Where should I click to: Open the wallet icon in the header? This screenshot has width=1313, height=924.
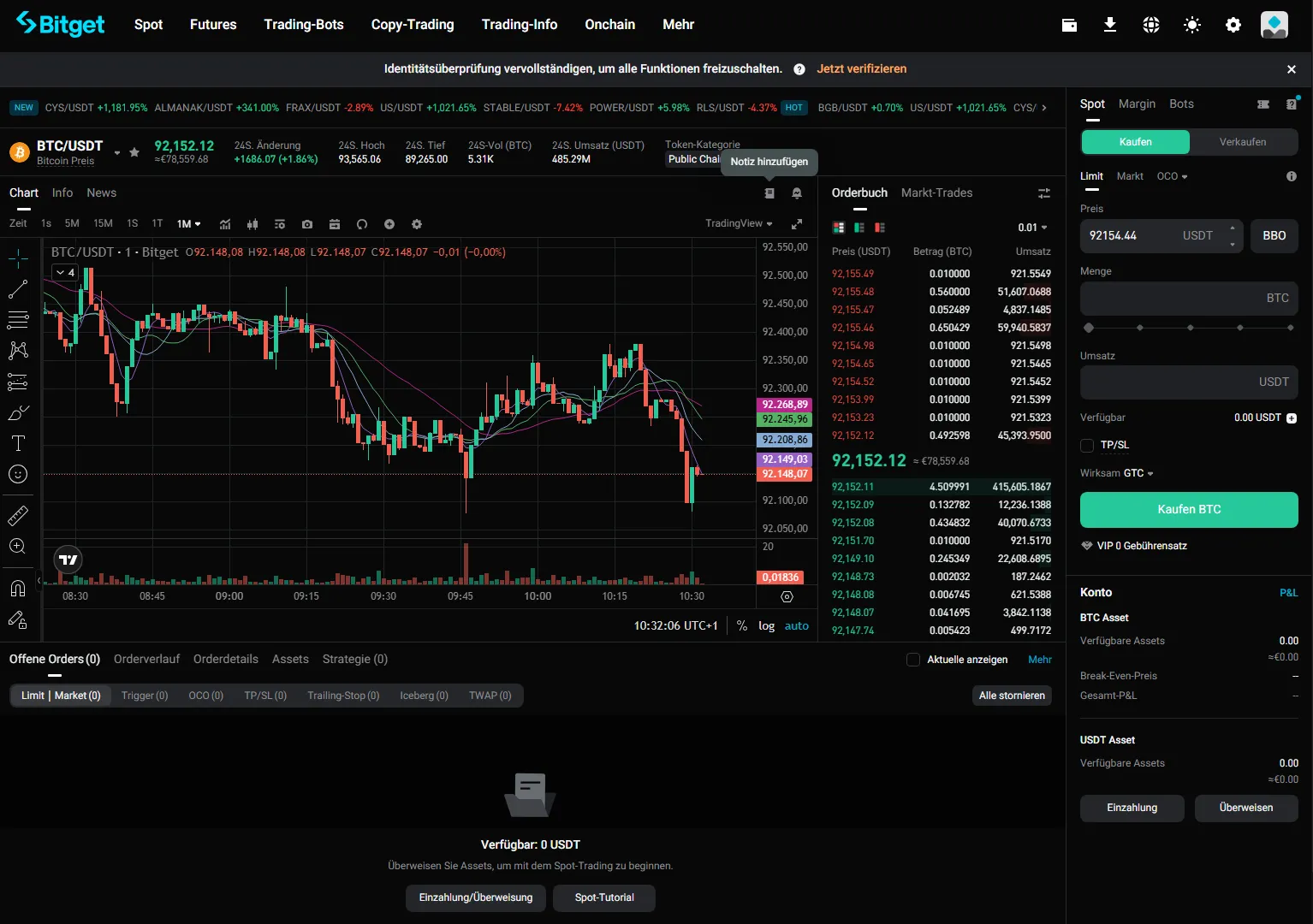[1069, 25]
